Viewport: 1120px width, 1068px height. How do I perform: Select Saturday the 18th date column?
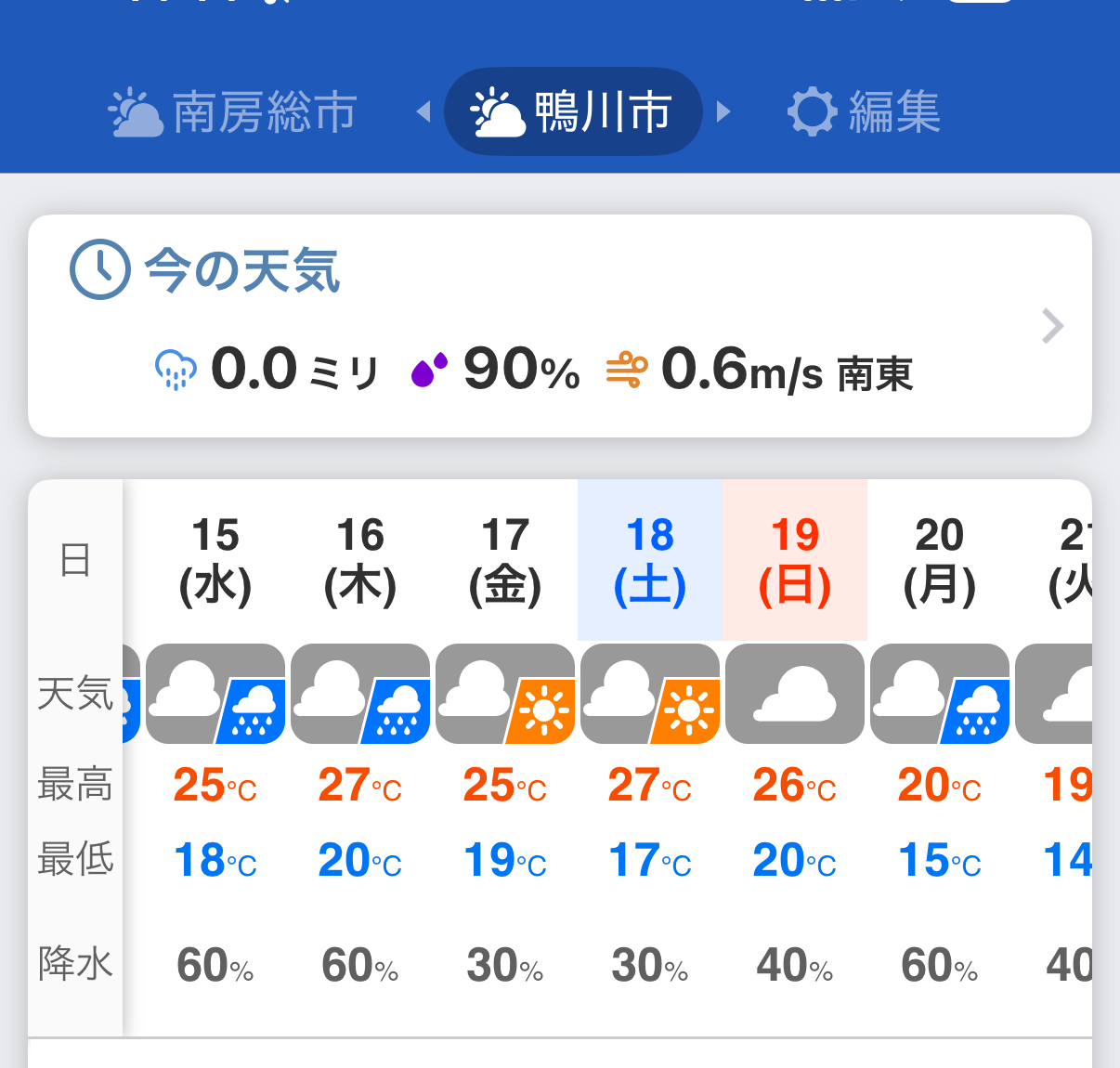pyautogui.click(x=650, y=560)
